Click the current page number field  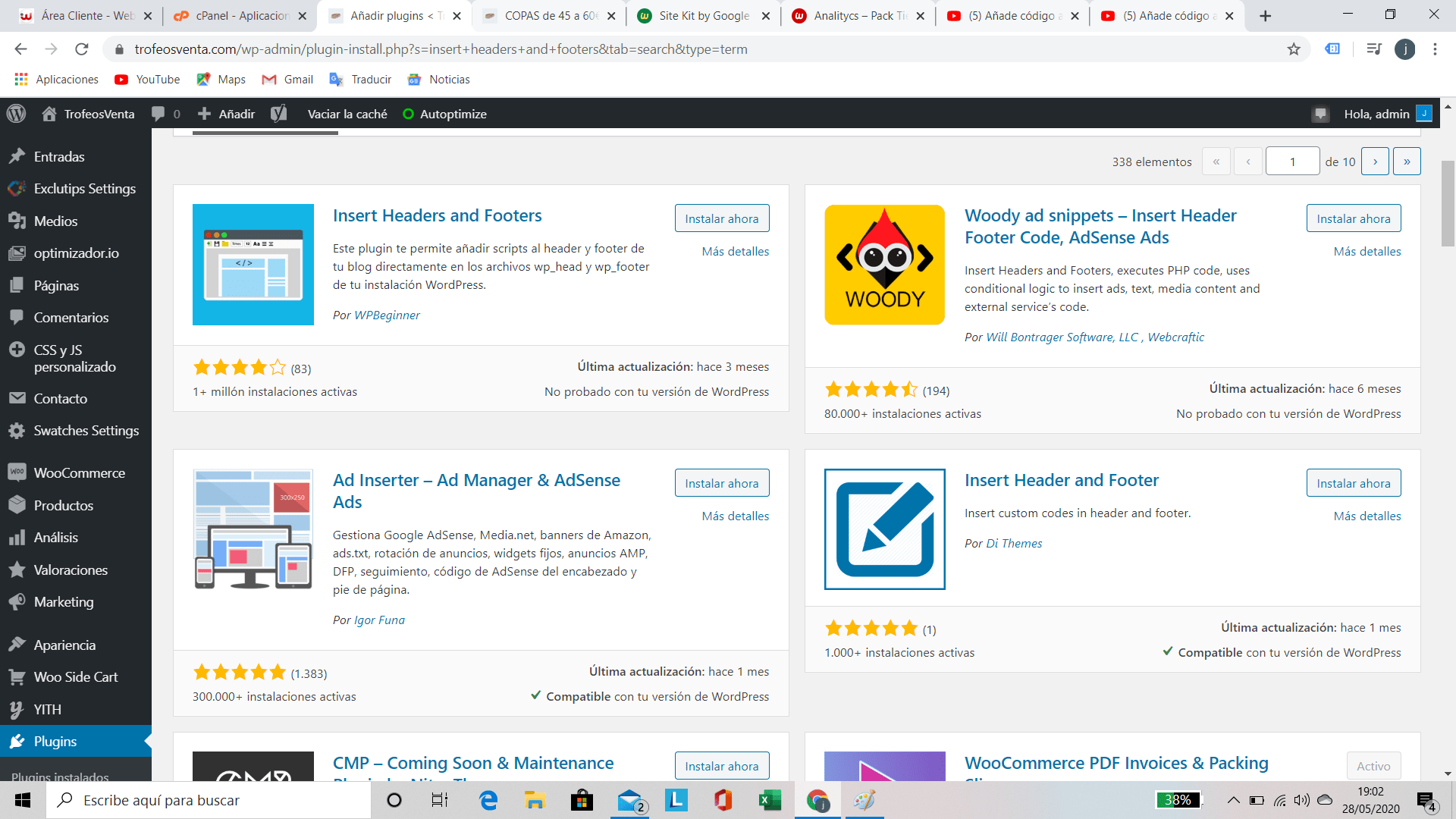1292,162
